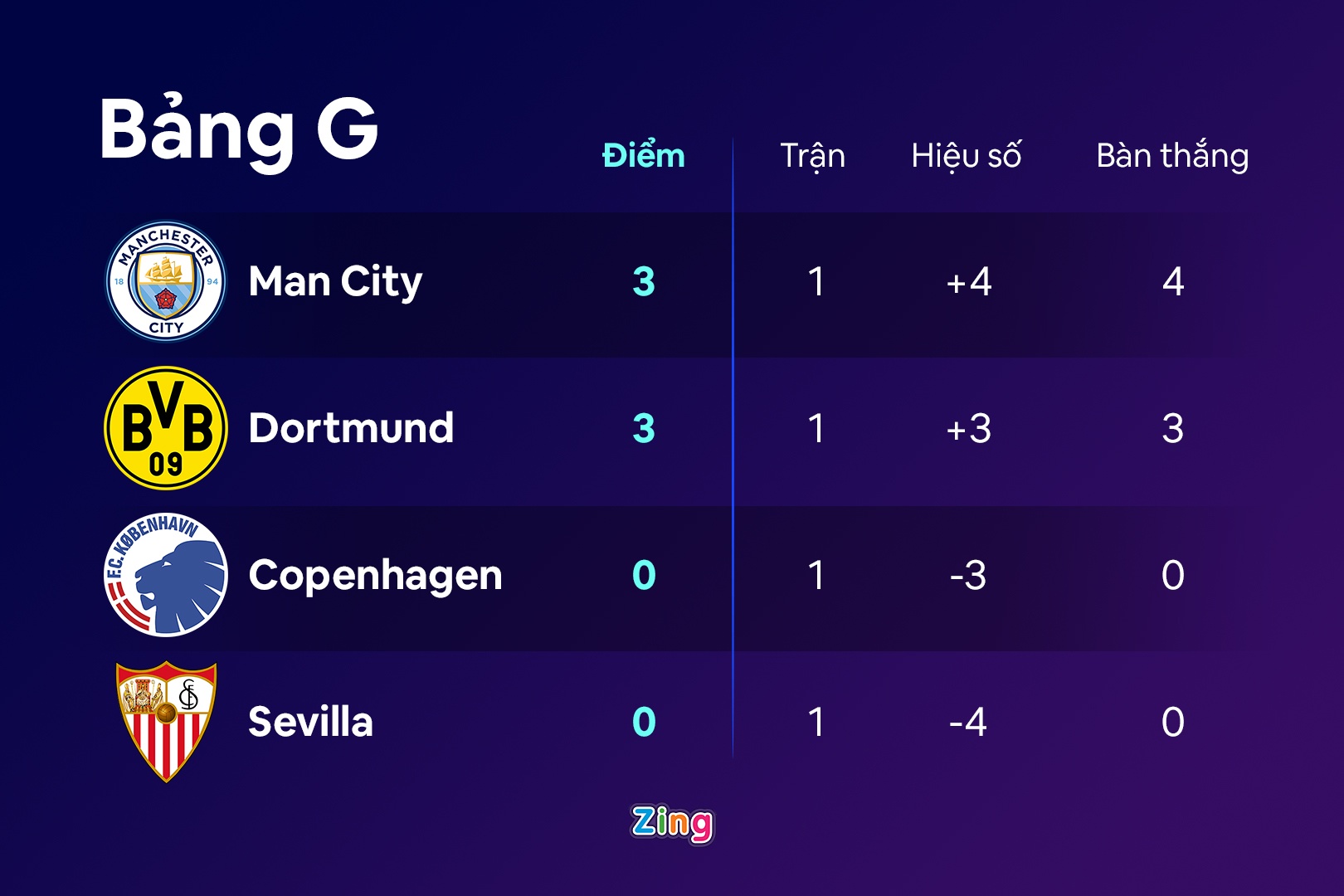
Task: Click Sevilla's -4 goal difference
Action: (x=968, y=722)
